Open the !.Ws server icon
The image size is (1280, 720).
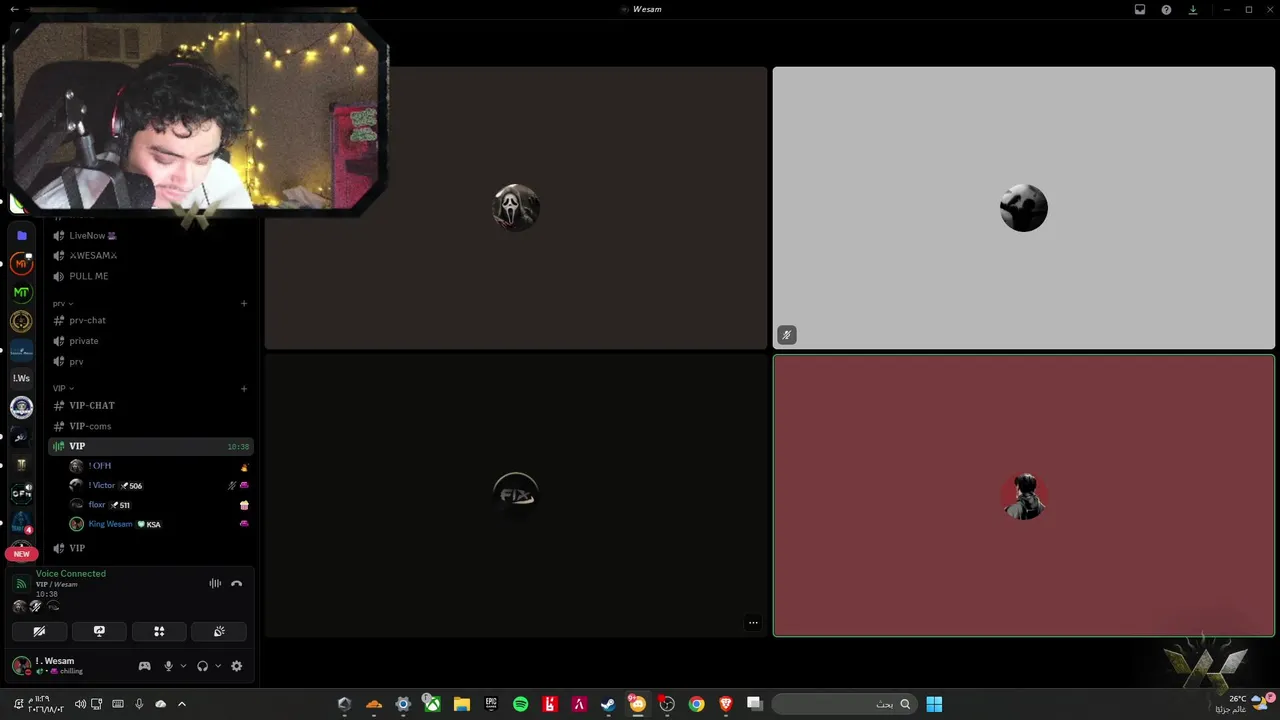(21, 378)
